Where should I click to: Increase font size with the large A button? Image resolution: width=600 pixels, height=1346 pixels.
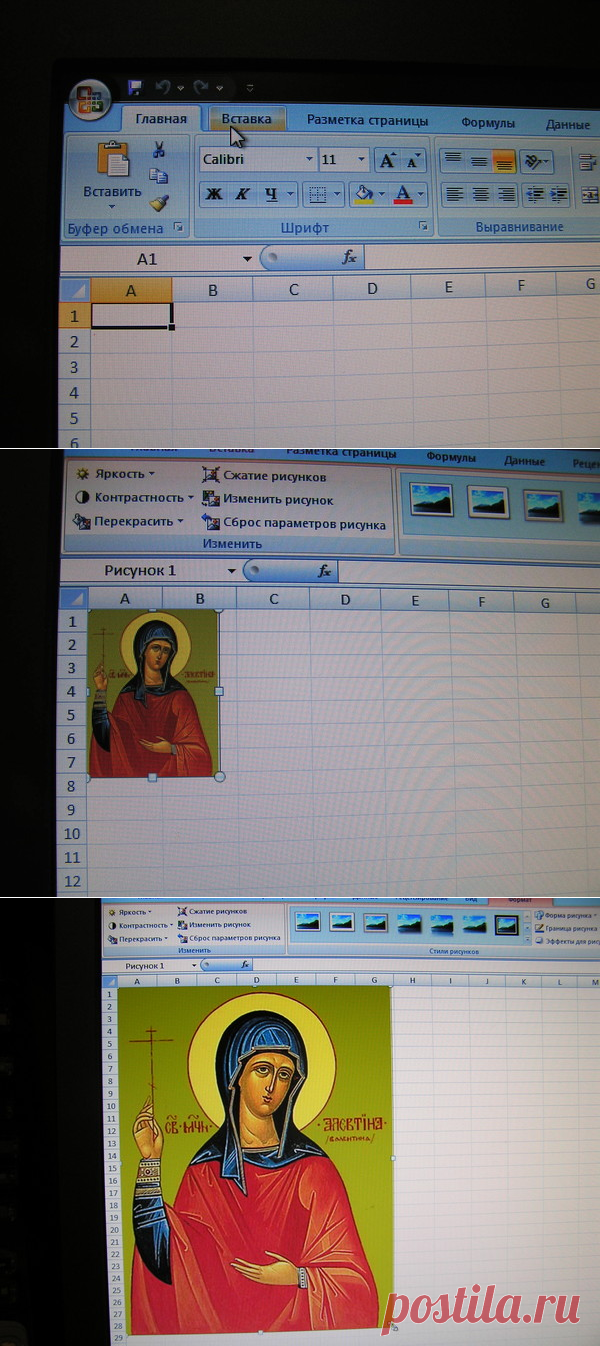[x=387, y=160]
